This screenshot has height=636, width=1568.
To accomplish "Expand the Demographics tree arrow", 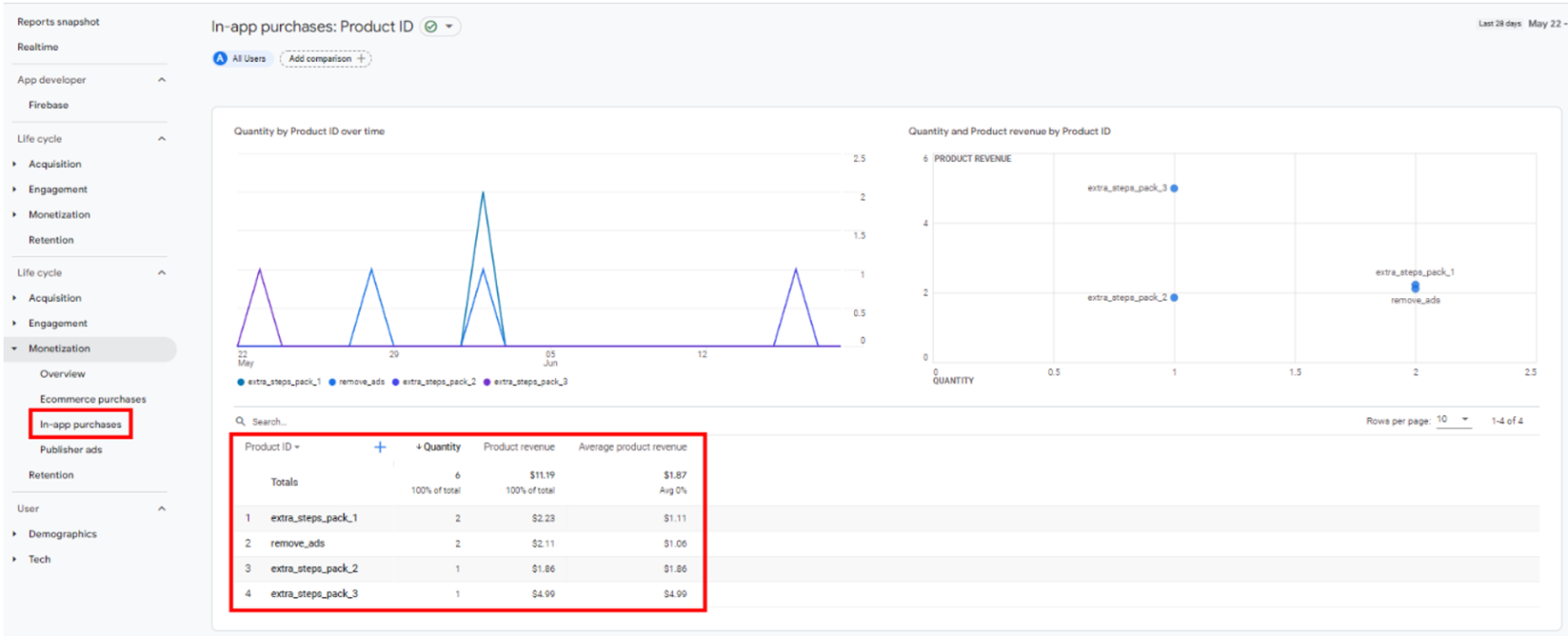I will [15, 534].
